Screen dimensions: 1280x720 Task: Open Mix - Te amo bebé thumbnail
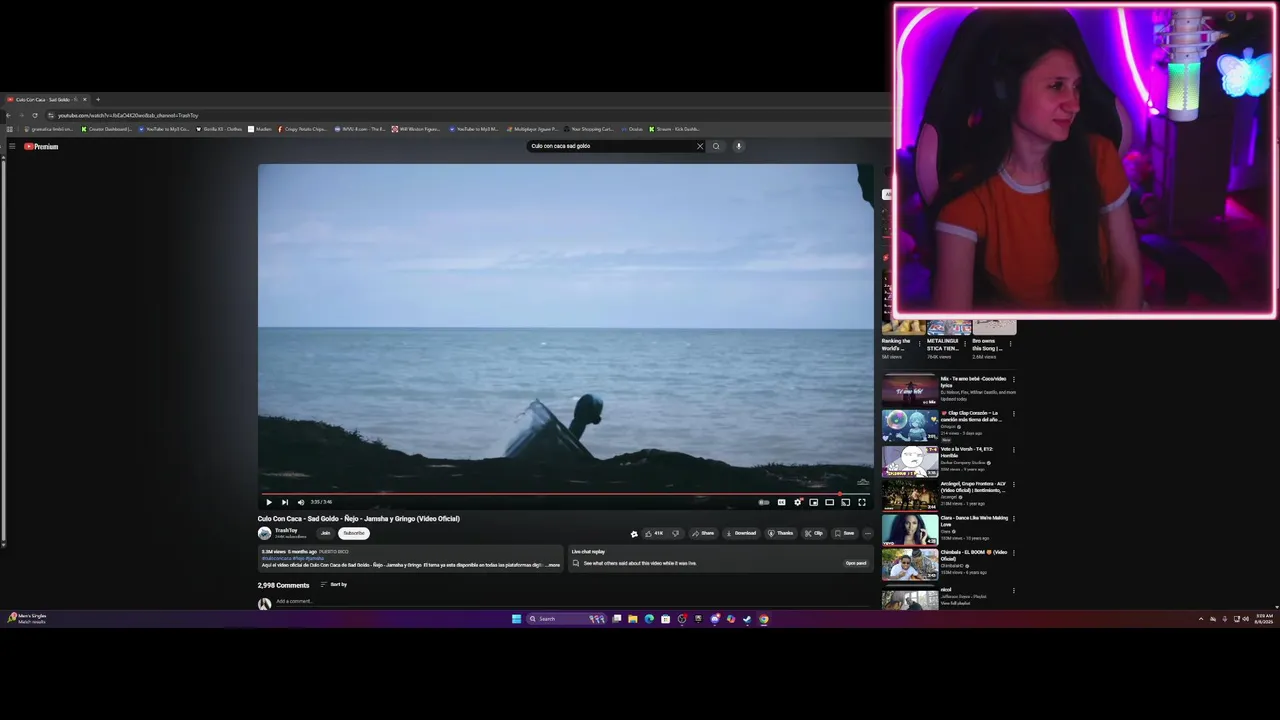point(909,389)
